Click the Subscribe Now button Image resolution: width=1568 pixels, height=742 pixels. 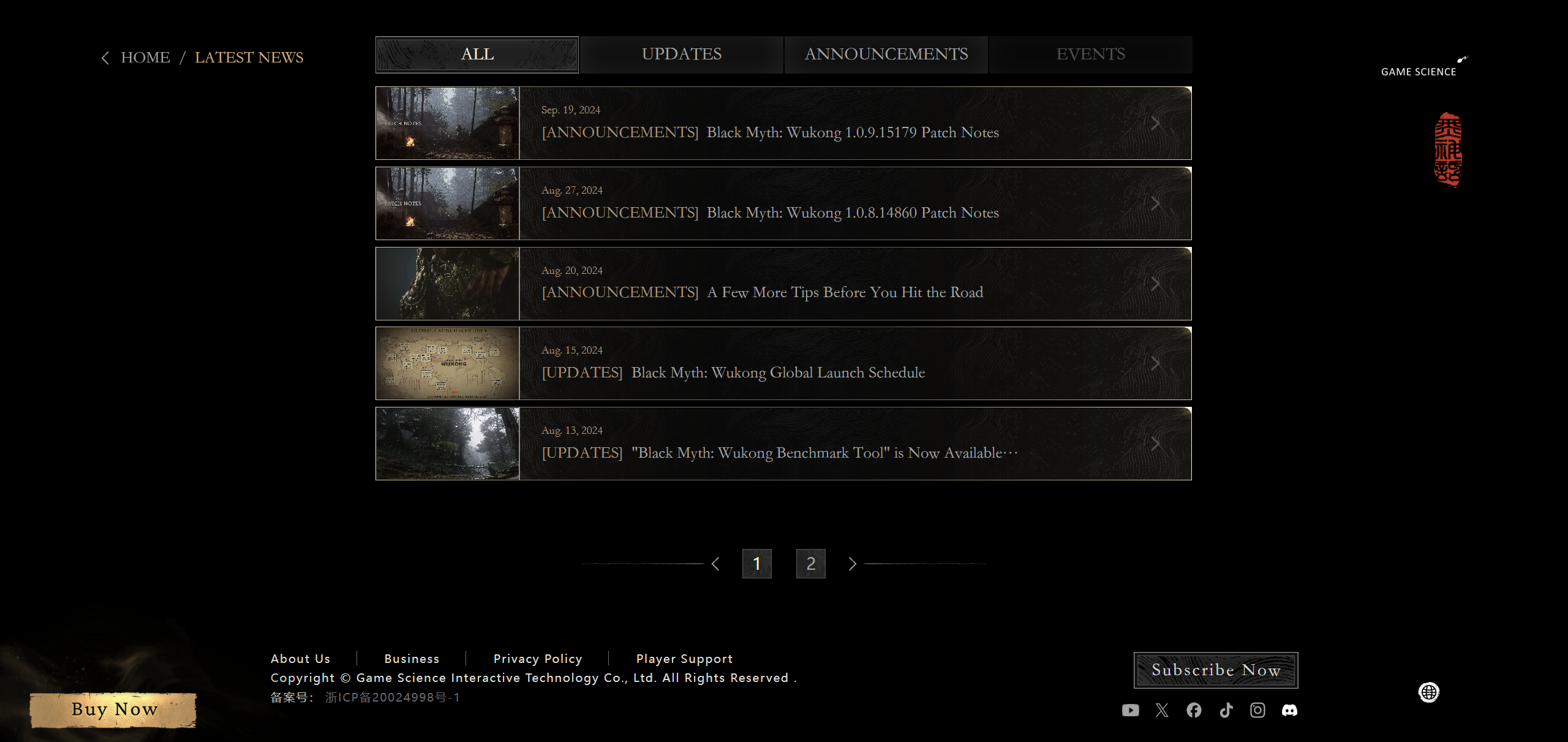(x=1215, y=670)
